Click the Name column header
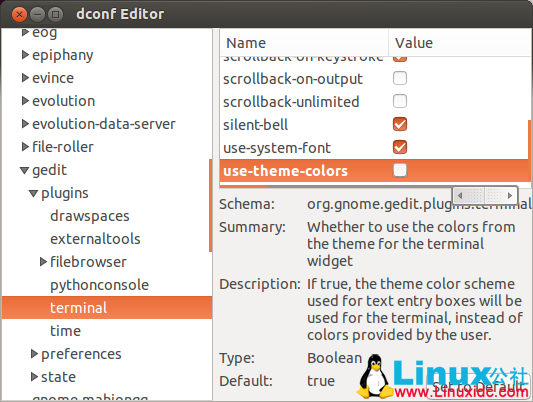Viewport: 533px width, 402px height. click(x=304, y=43)
